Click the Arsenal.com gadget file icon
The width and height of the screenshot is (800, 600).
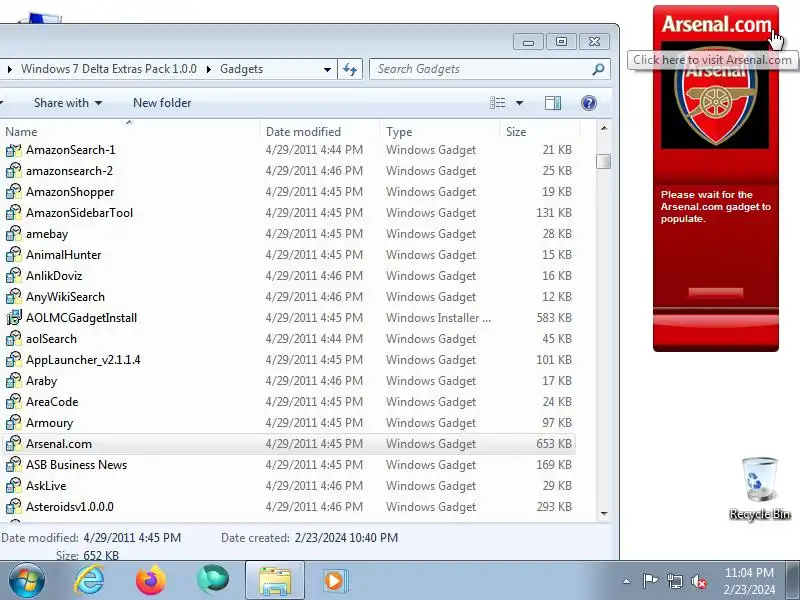click(14, 443)
